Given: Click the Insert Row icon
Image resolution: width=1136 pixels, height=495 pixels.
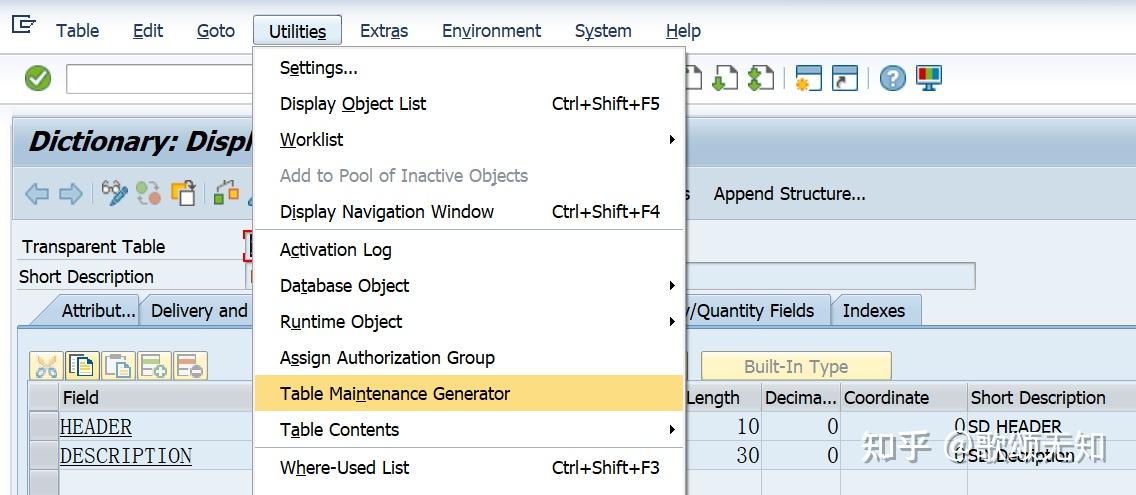Looking at the screenshot, I should [154, 366].
